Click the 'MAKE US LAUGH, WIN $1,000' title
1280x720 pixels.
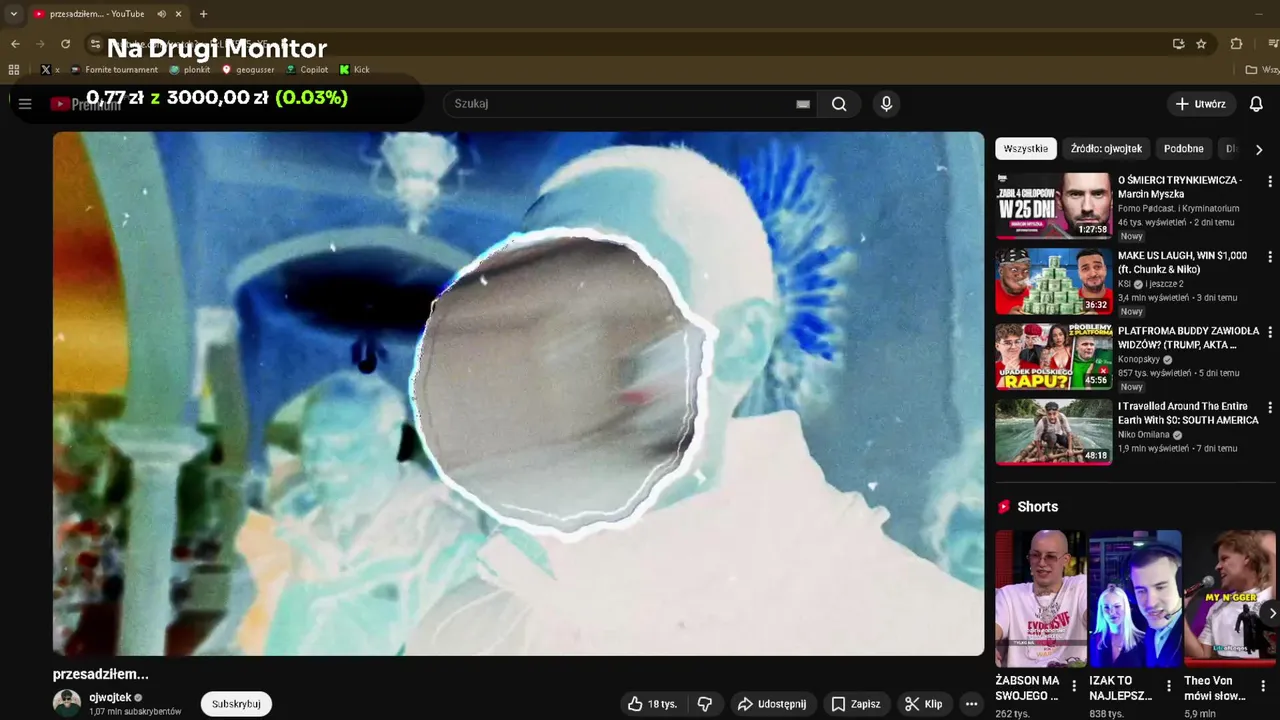click(x=1182, y=262)
